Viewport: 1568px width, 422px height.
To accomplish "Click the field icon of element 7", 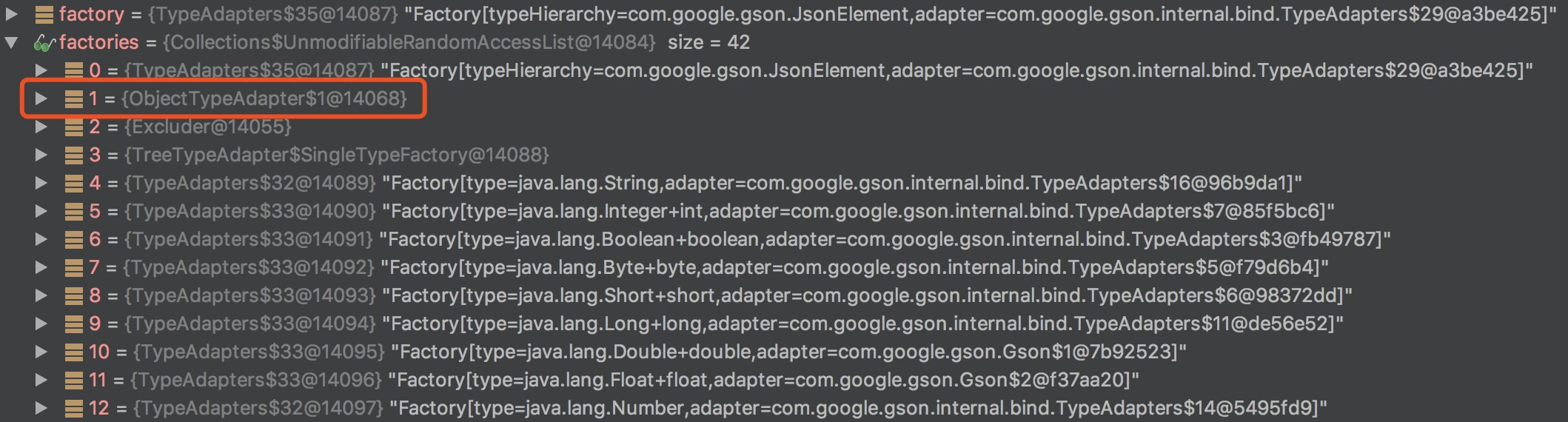I will point(73,267).
